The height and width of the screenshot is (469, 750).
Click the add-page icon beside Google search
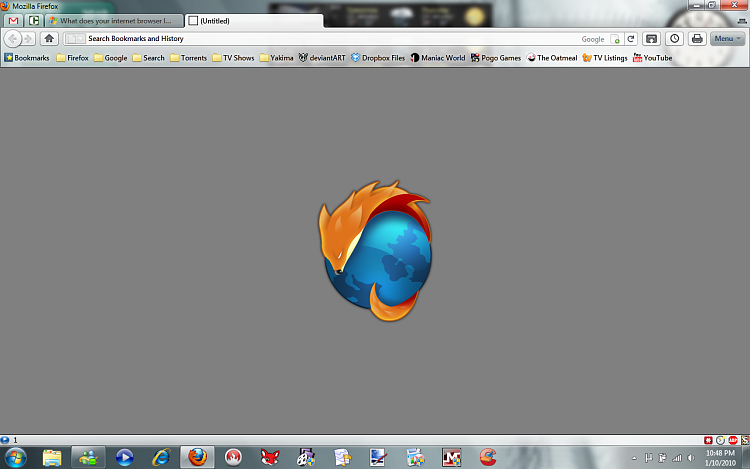(x=616, y=39)
